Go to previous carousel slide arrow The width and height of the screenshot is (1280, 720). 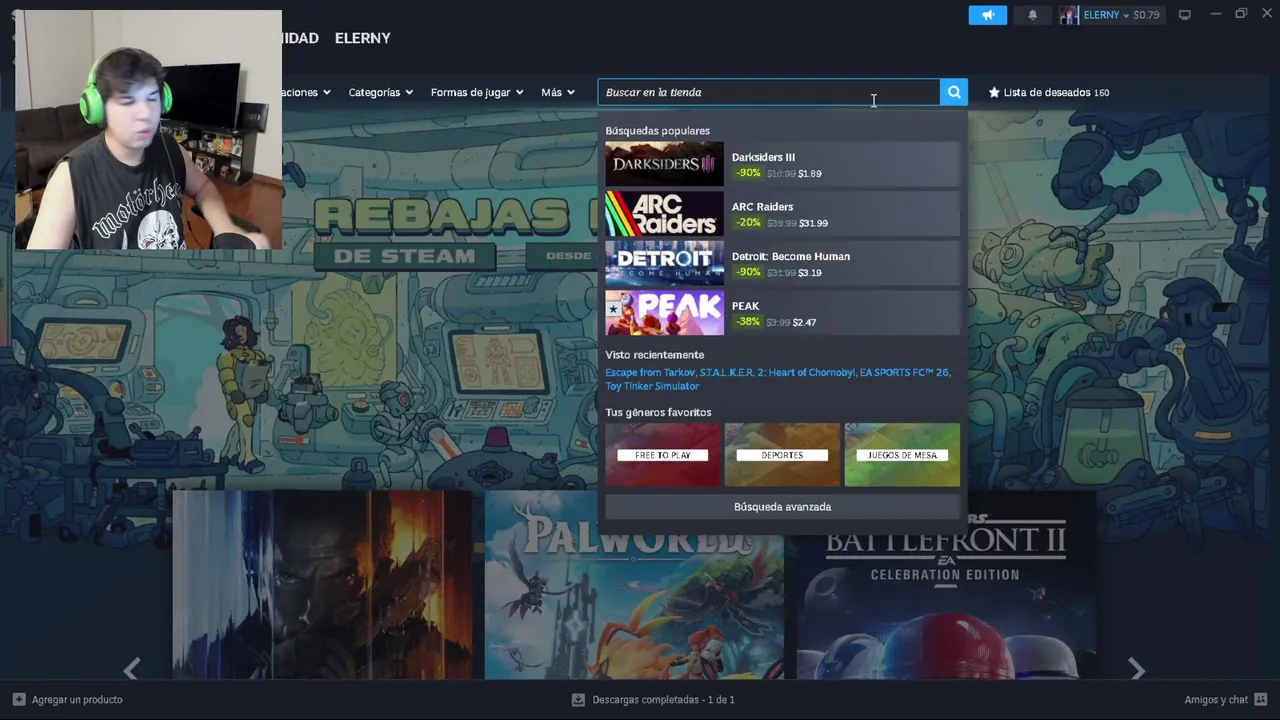point(131,668)
